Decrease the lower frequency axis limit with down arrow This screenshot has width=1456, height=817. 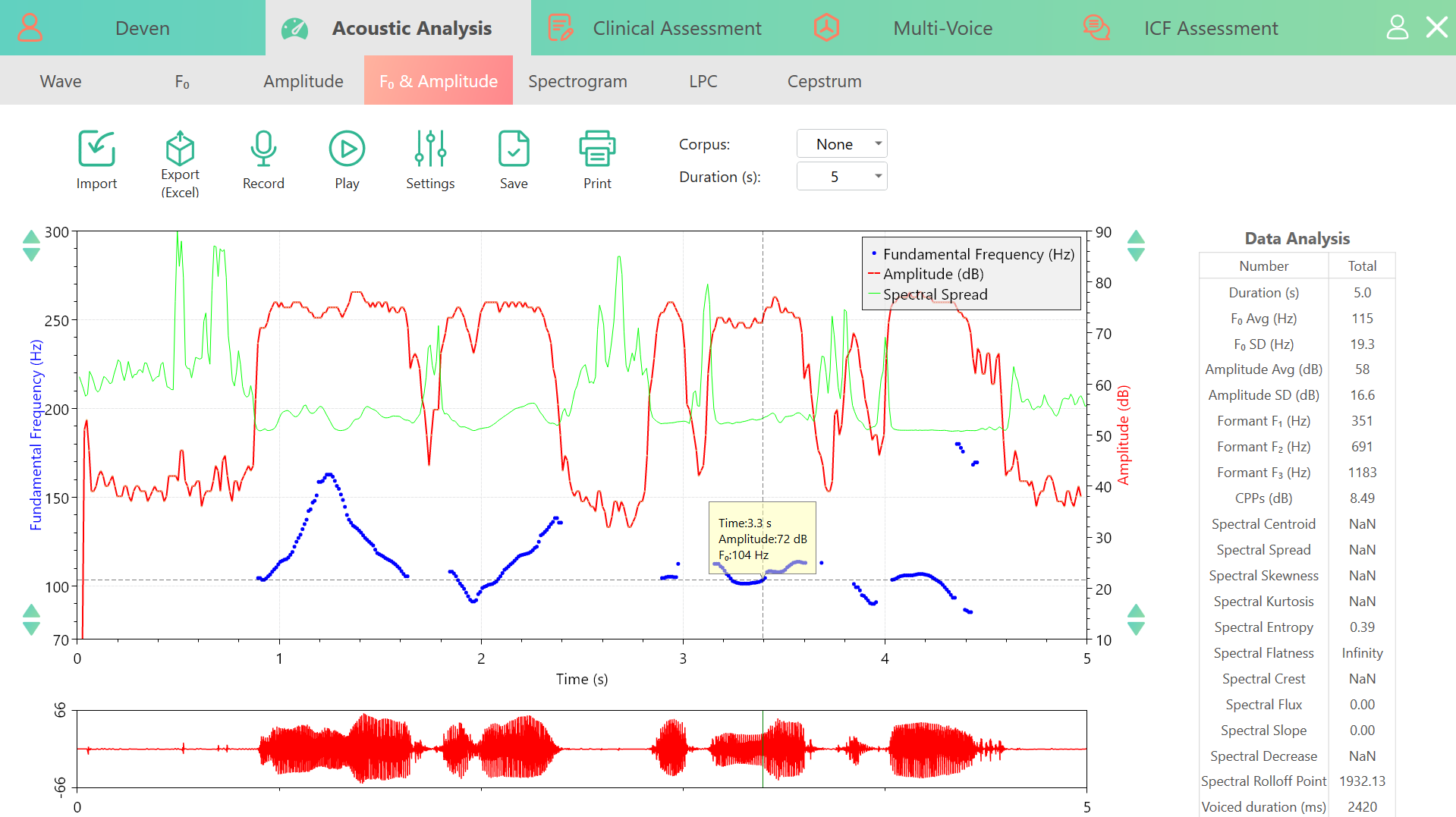[x=31, y=629]
